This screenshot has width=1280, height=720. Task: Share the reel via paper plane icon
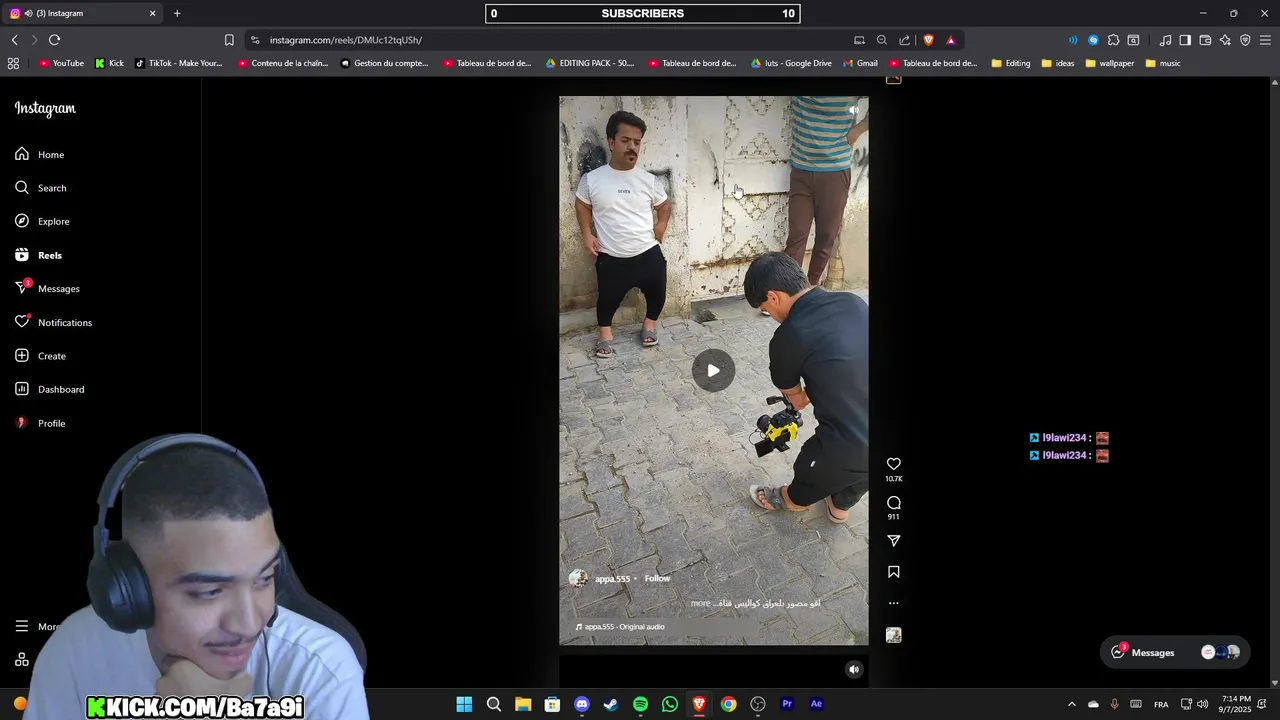click(x=894, y=541)
